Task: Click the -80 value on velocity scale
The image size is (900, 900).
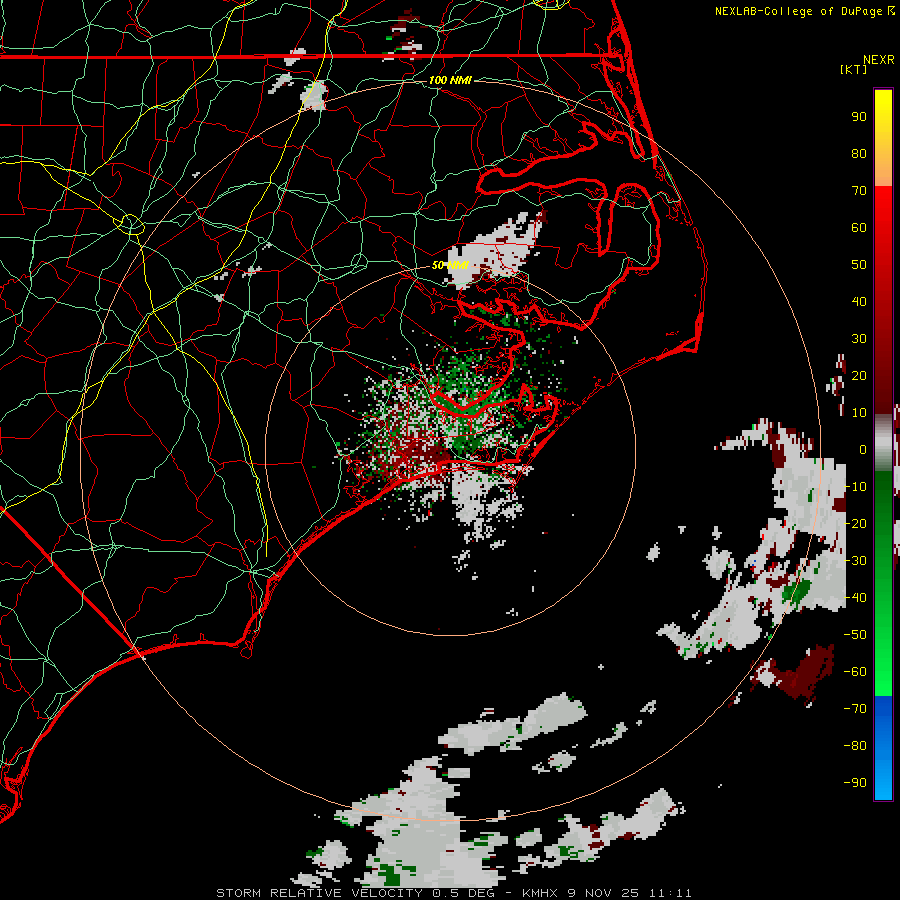Action: click(855, 746)
